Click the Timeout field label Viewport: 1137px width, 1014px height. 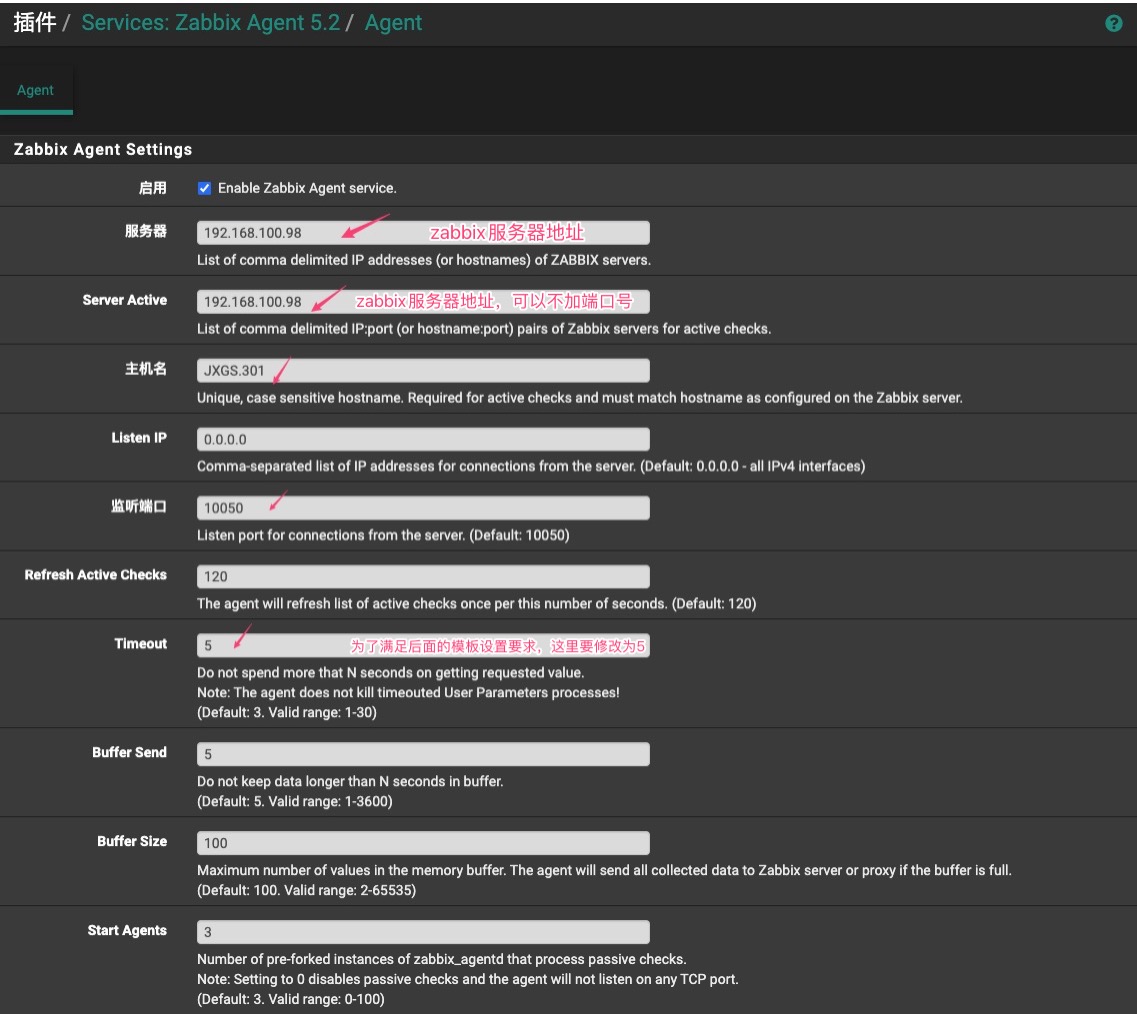click(x=140, y=644)
